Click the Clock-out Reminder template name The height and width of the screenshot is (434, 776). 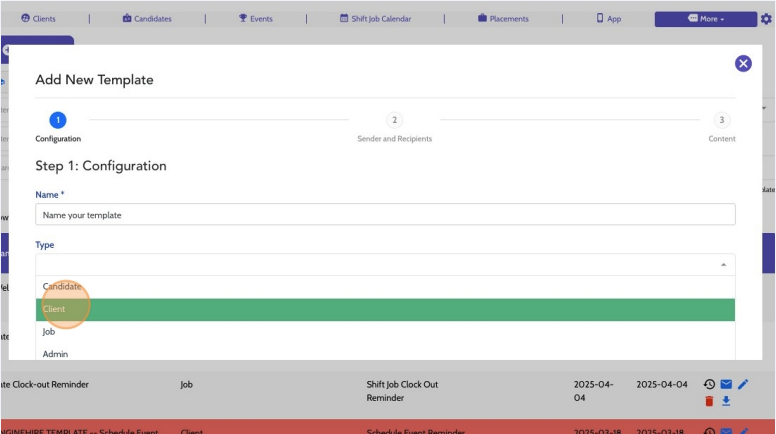[45, 385]
